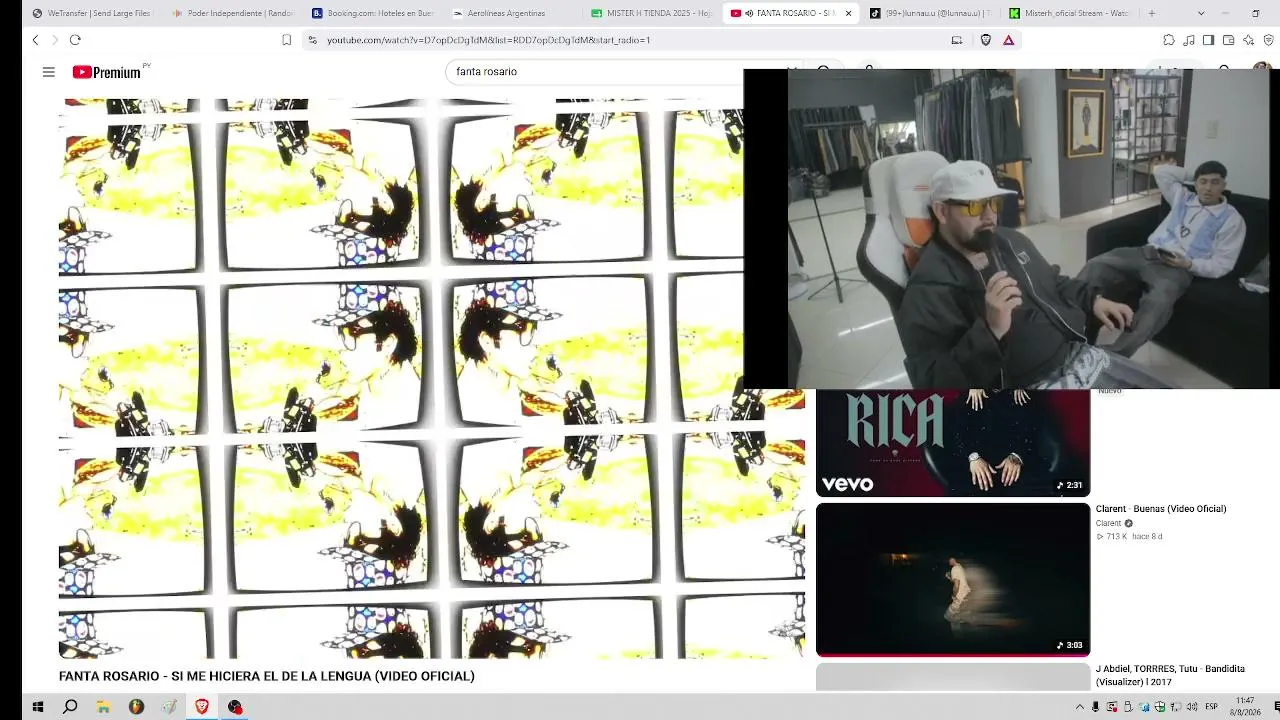The image size is (1280, 720).
Task: Open 'J Abdiel, TORRRES, Tutu - Bandidita' title link
Action: [x=1170, y=675]
